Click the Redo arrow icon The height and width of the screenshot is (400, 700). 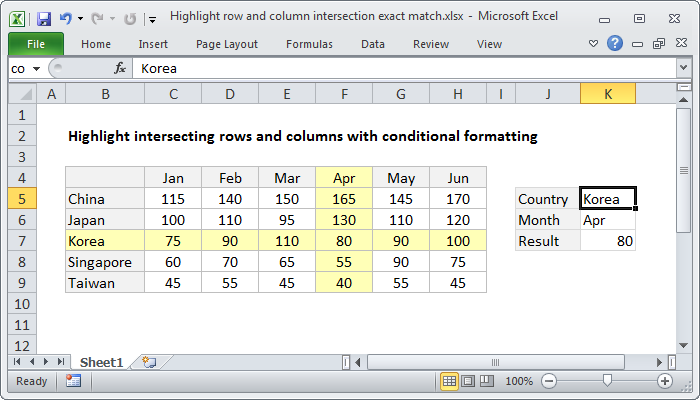click(x=97, y=19)
